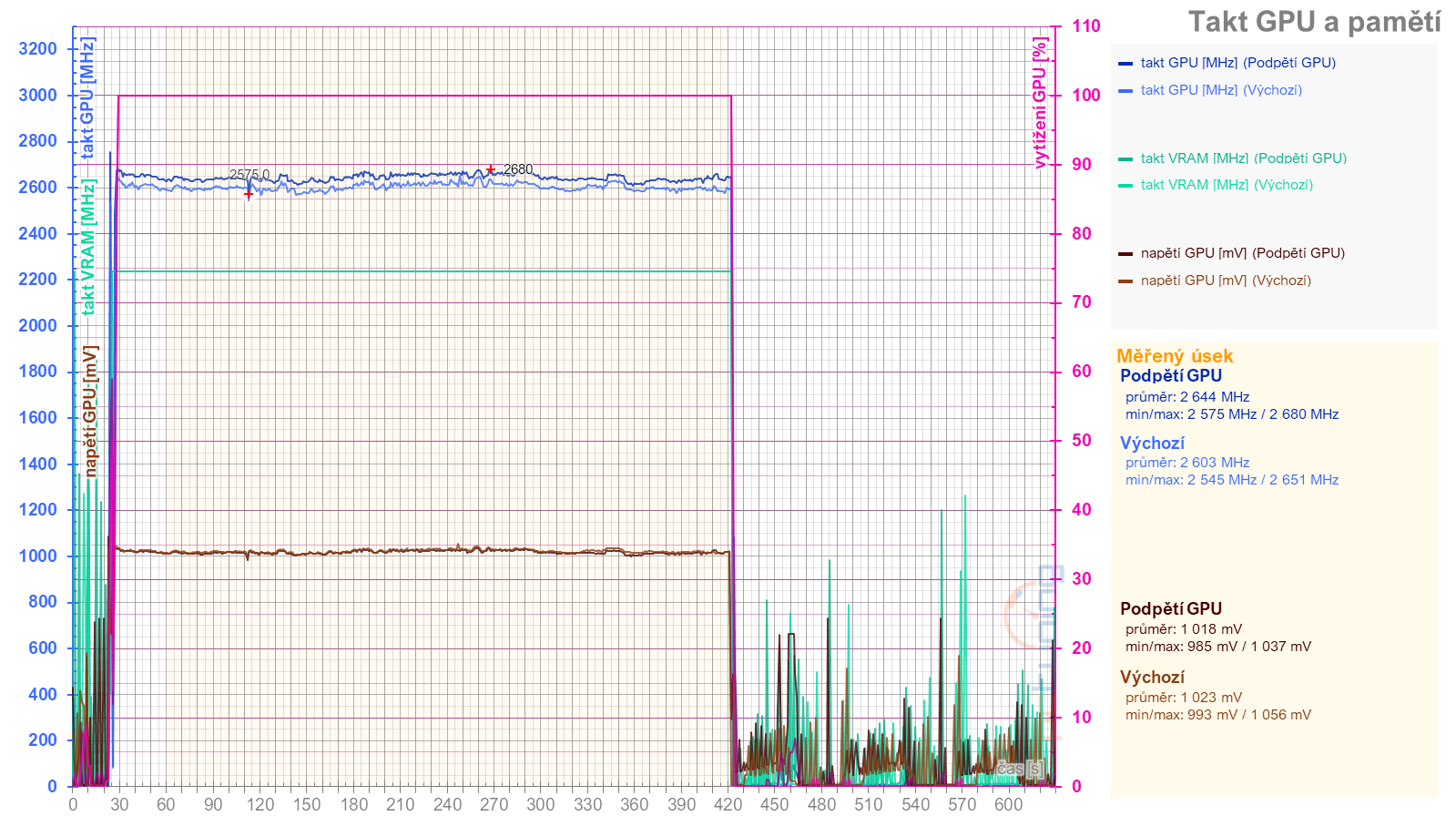Click 'min/max: 2 545 MHz / 2 651 MHz' text
Screen dimensions: 1456x816
[1232, 480]
